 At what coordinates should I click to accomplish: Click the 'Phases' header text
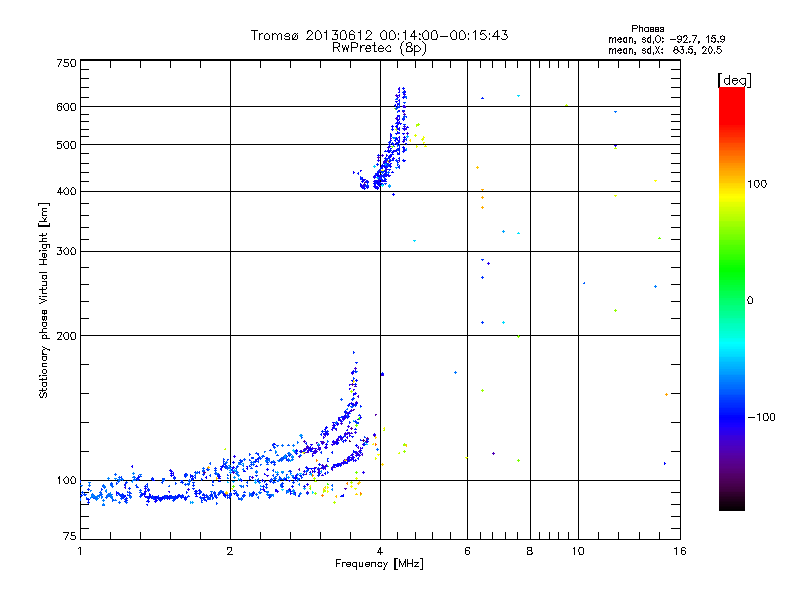(x=647, y=29)
